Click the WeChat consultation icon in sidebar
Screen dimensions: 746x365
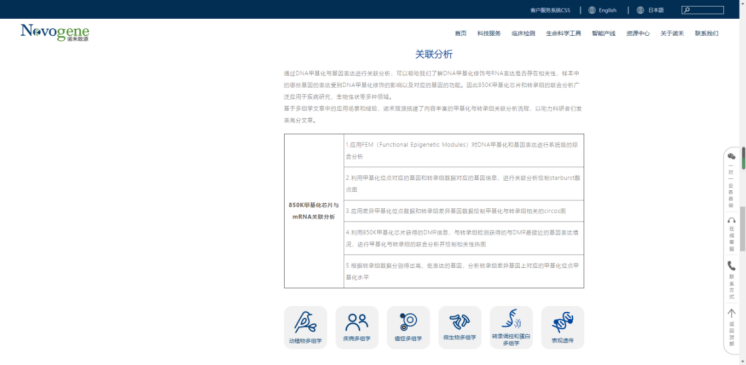[x=731, y=156]
